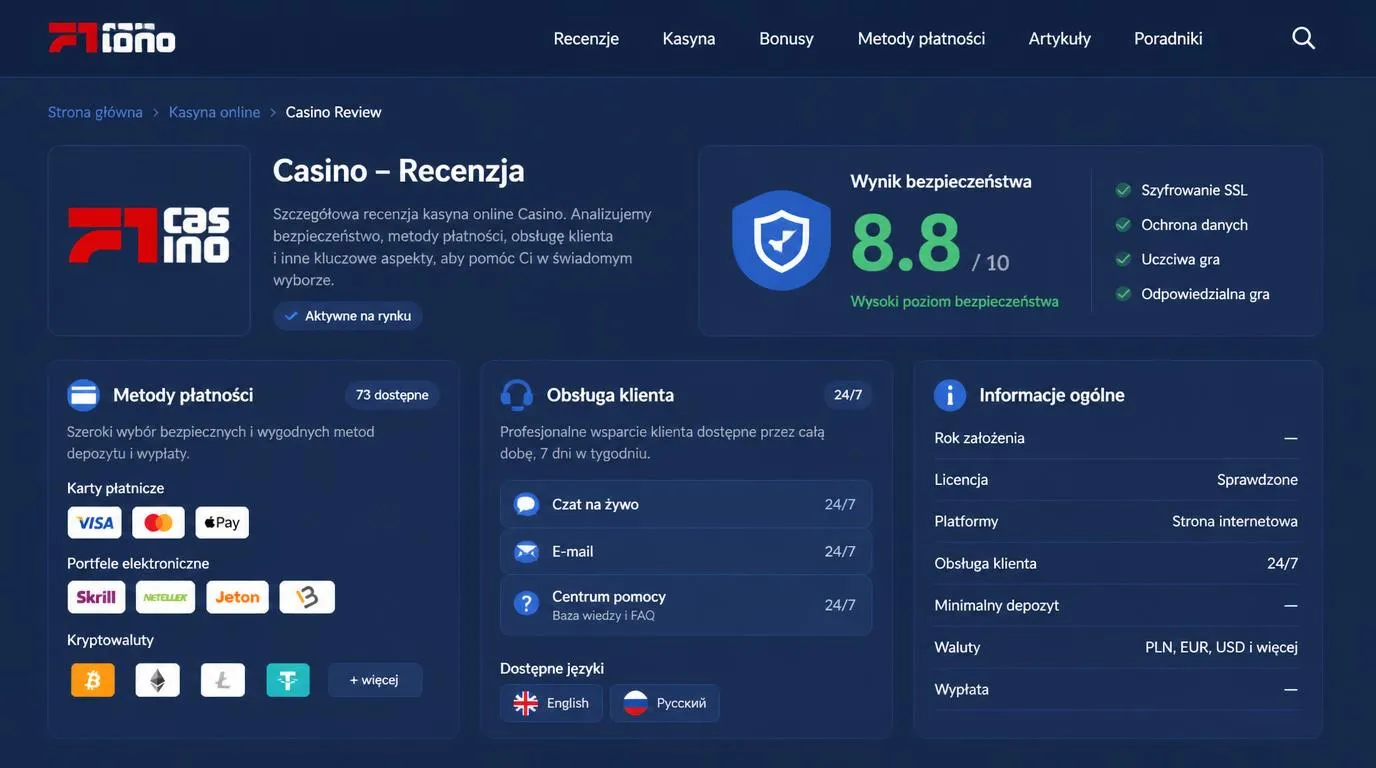This screenshot has width=1376, height=768.
Task: Click the Odpowiedzialna gra check item
Action: coord(1193,294)
